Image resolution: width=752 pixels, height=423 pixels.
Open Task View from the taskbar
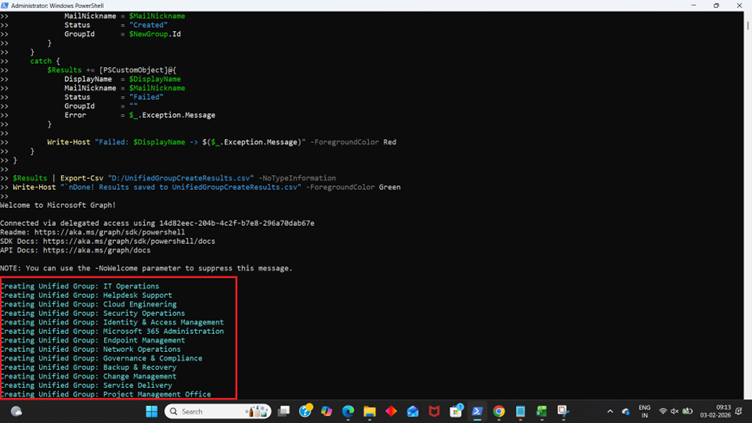coord(284,411)
